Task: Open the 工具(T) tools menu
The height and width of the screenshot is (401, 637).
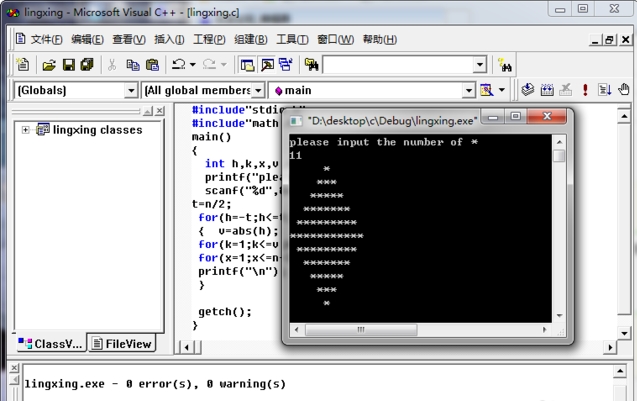Action: [x=291, y=40]
